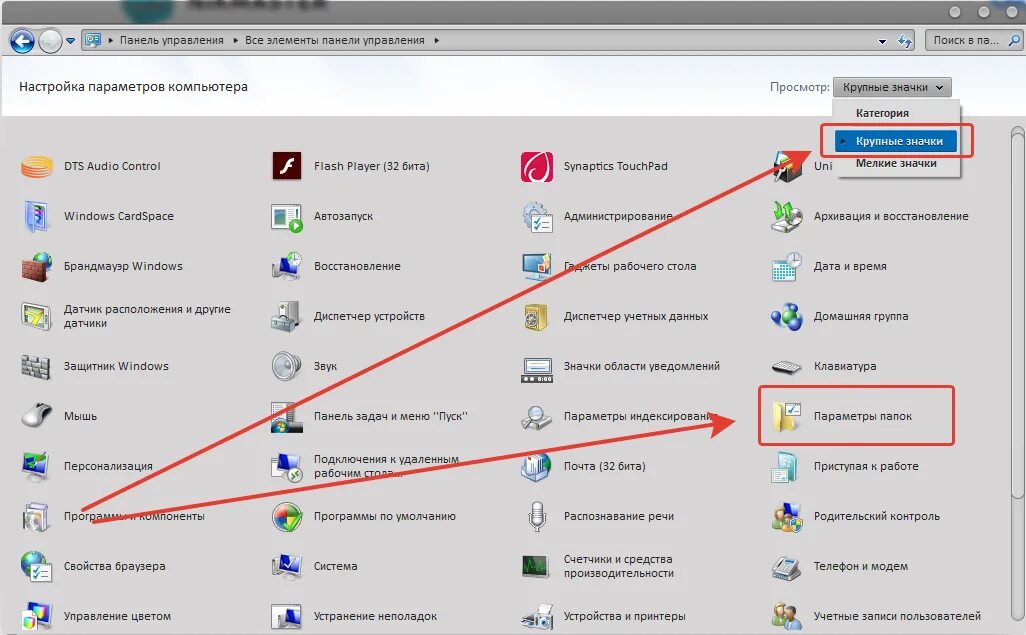The width and height of the screenshot is (1026, 635).
Task: Open the Восстановление icon
Action: (287, 266)
